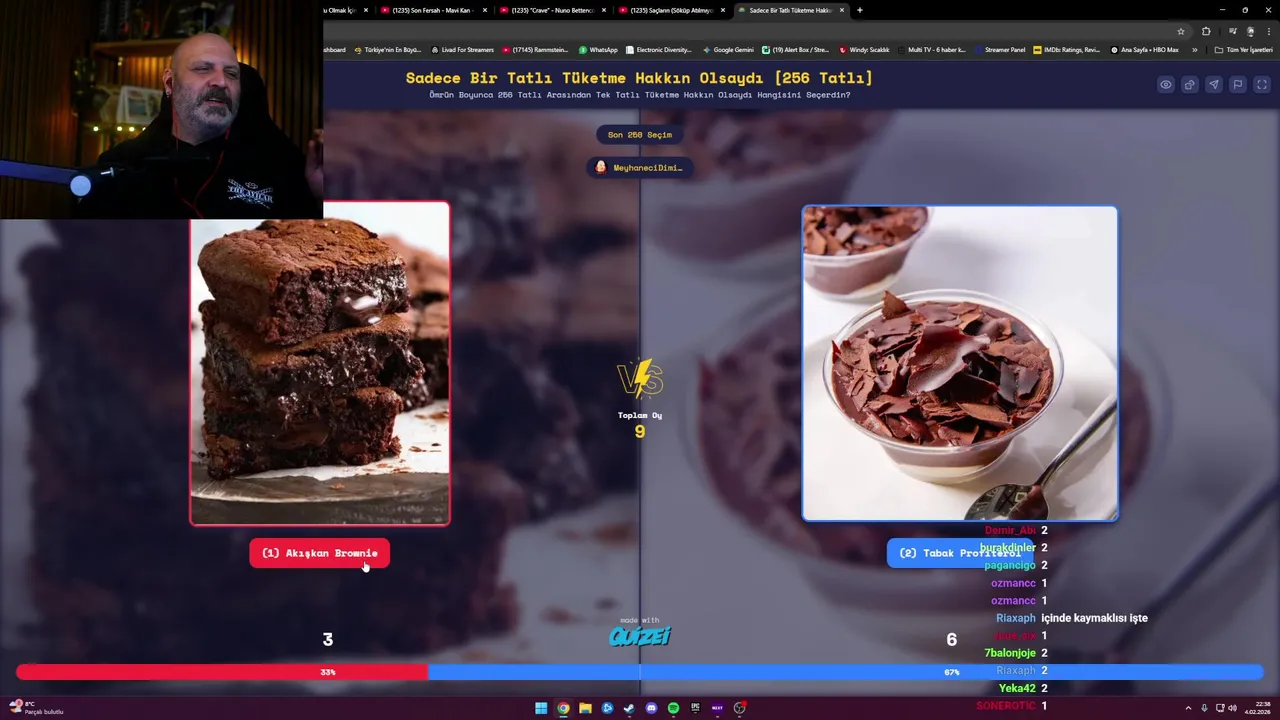Open the Livad For Streamers bookmark

pos(462,50)
